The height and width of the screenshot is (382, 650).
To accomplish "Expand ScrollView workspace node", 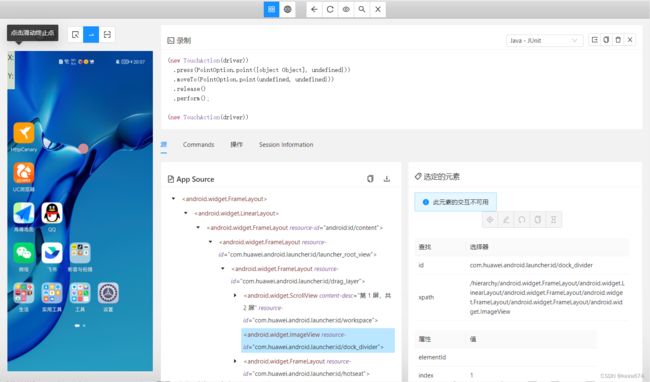I will [x=235, y=295].
